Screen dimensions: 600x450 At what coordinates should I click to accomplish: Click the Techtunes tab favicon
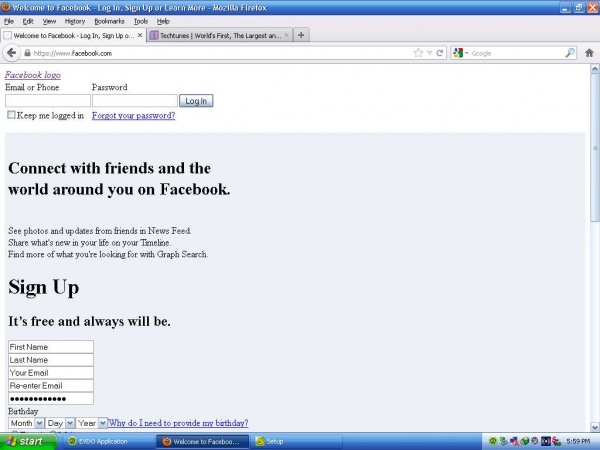click(154, 35)
